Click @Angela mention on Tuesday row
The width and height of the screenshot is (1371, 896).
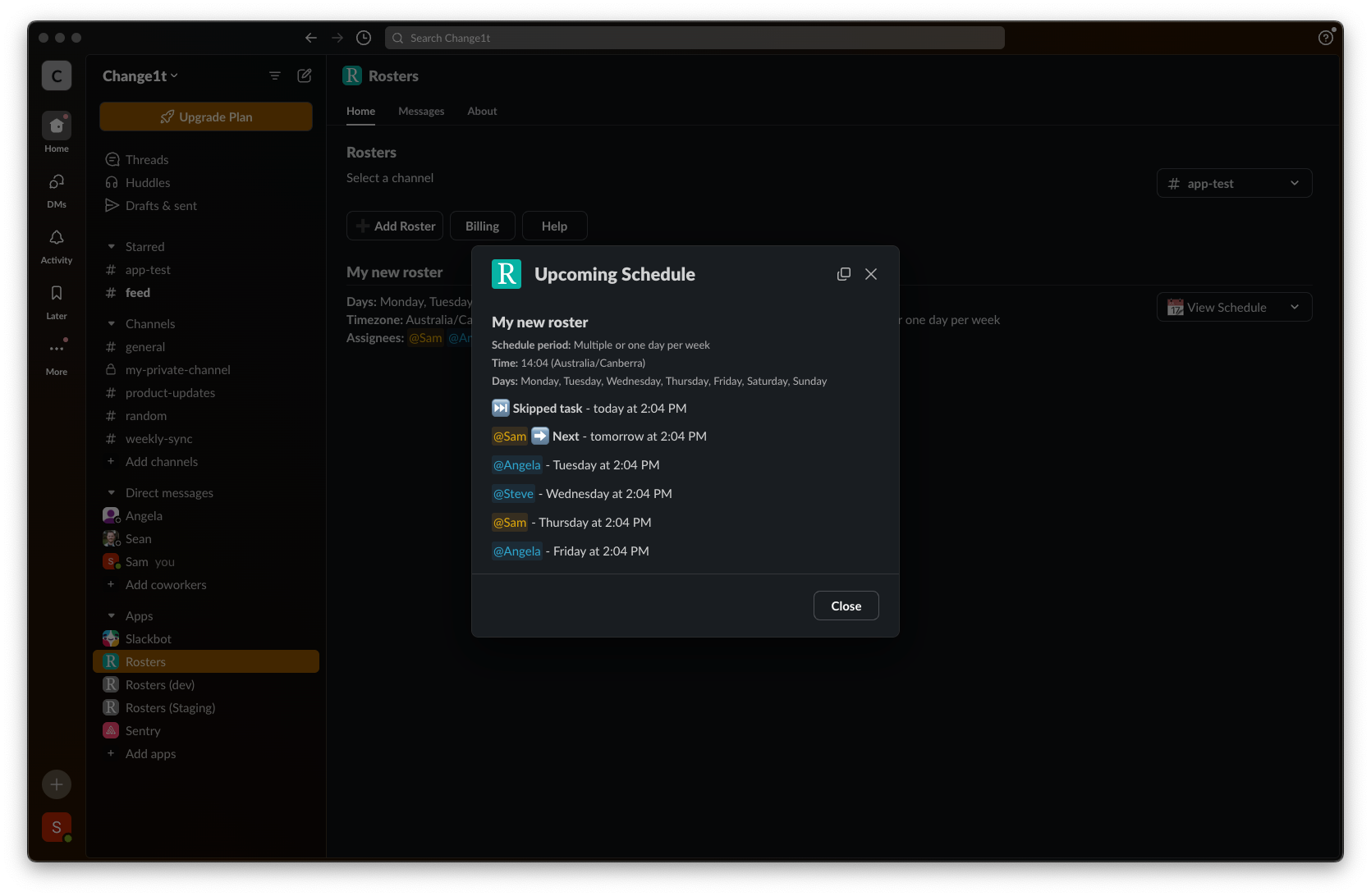pyautogui.click(x=517, y=464)
